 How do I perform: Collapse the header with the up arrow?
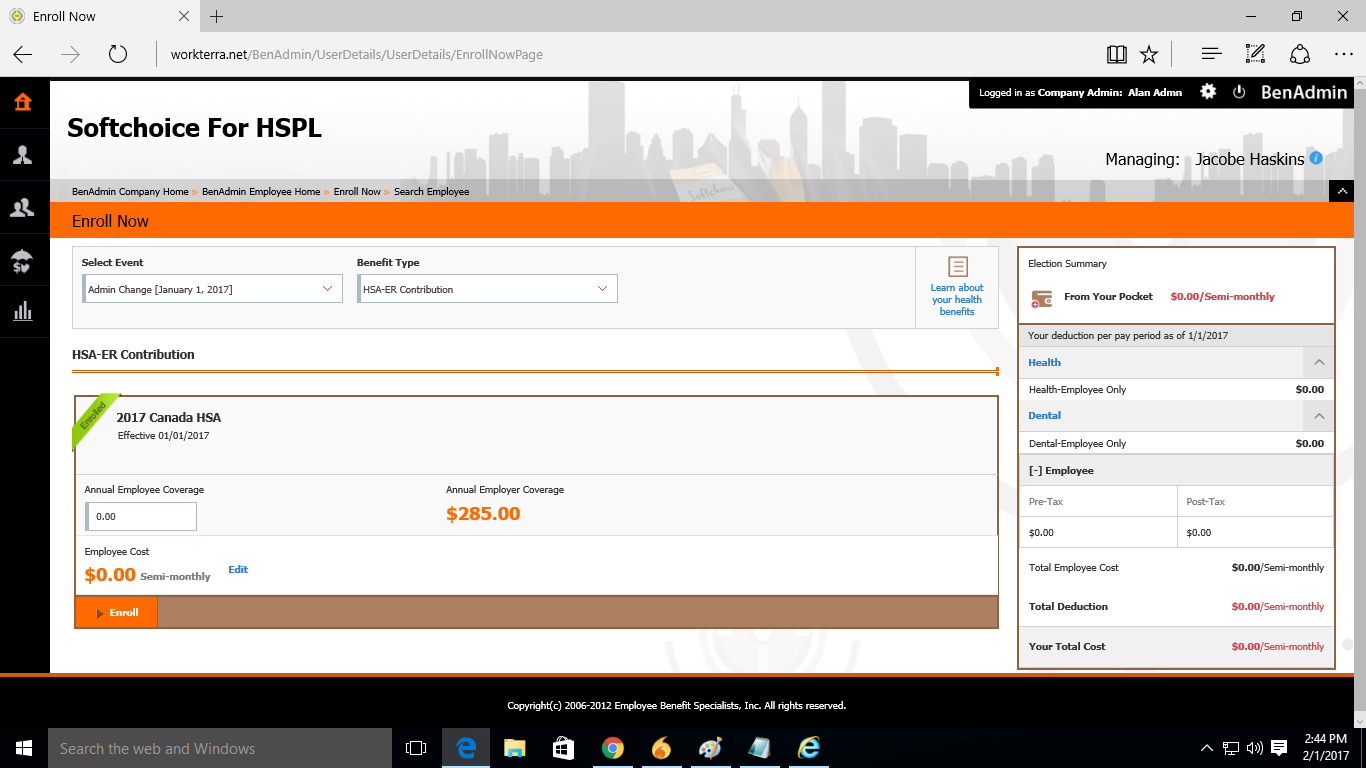(1341, 191)
